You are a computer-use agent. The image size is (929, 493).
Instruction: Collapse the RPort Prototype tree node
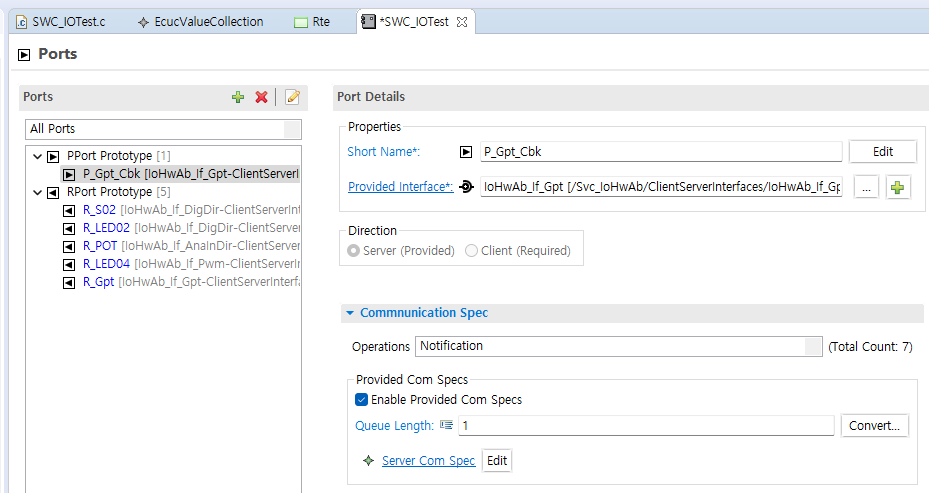39,192
